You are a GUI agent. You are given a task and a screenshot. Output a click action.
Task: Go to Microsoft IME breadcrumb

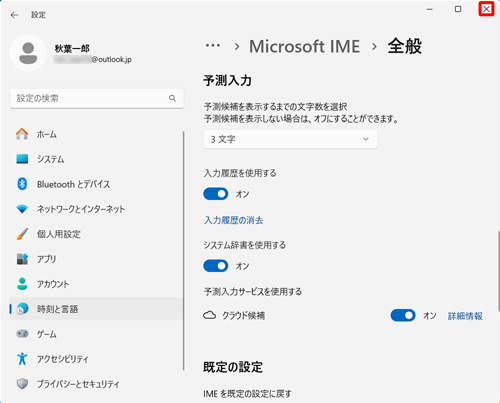(x=304, y=46)
